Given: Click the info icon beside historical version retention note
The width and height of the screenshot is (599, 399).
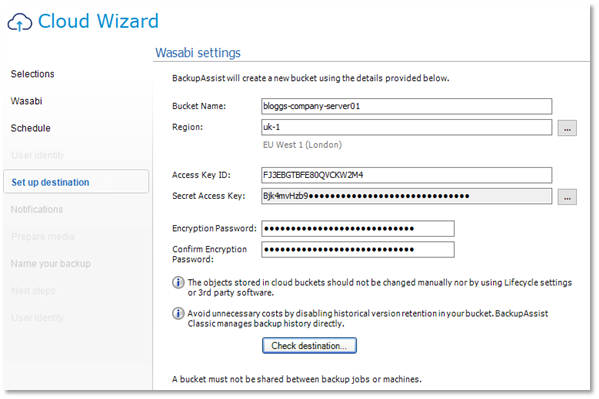Looking at the screenshot, I should point(178,313).
